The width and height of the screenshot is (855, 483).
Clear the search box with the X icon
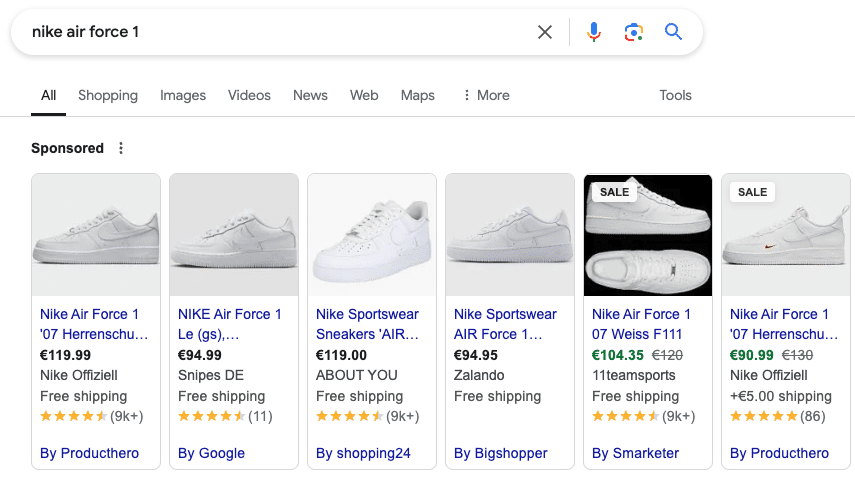pyautogui.click(x=545, y=32)
